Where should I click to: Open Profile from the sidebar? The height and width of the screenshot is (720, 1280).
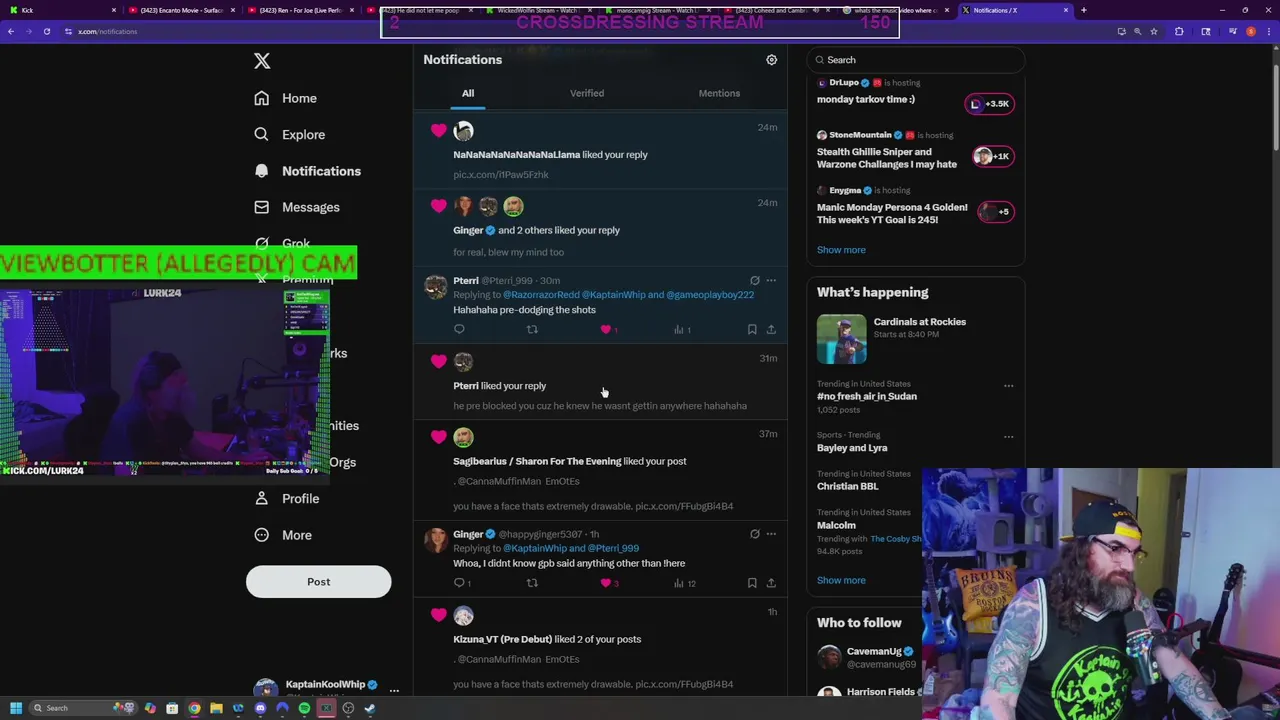(x=287, y=498)
